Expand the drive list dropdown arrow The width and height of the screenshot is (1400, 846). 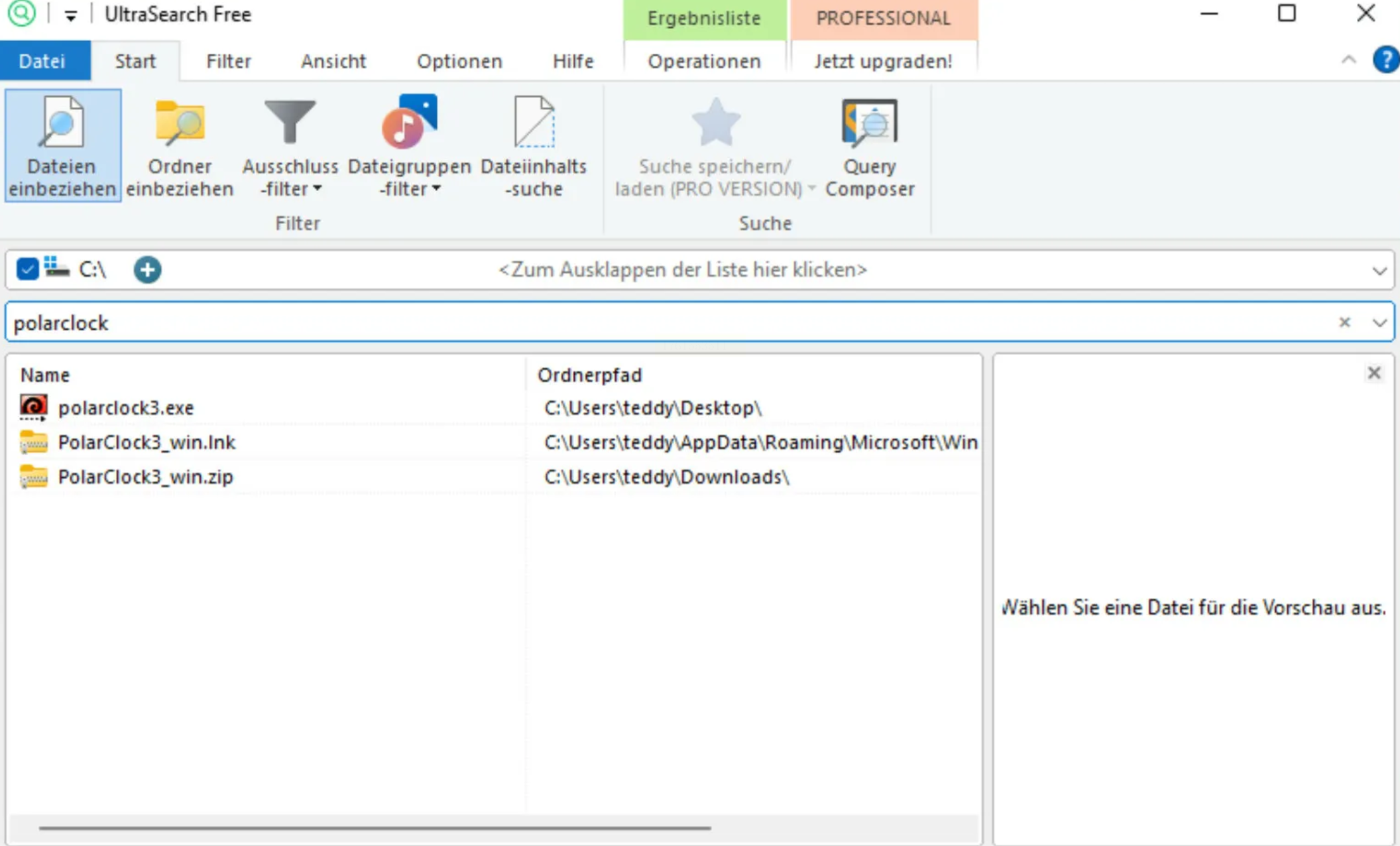(1379, 271)
